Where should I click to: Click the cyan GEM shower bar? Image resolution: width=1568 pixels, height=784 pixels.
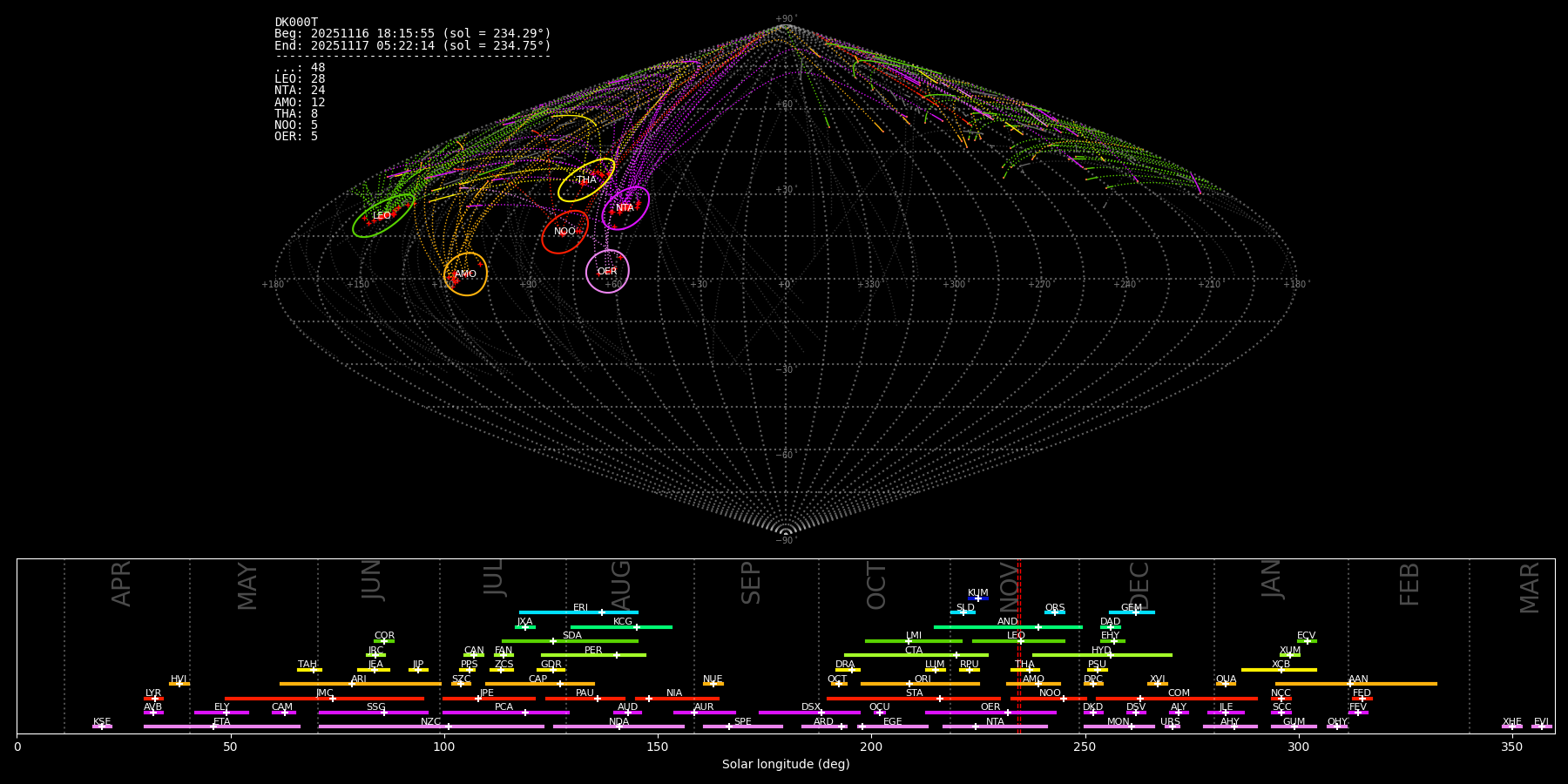coord(1132,612)
